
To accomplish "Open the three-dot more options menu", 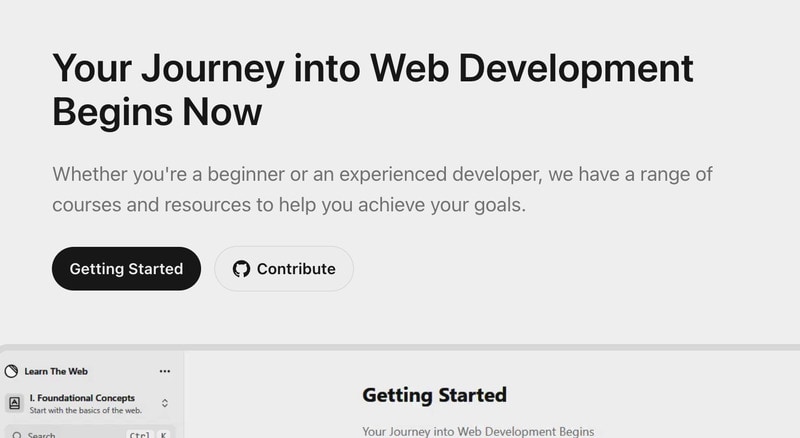I will pyautogui.click(x=165, y=371).
